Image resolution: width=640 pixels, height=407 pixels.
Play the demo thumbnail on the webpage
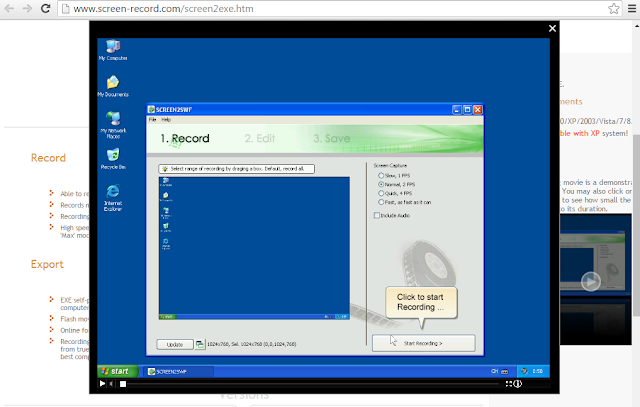591,281
